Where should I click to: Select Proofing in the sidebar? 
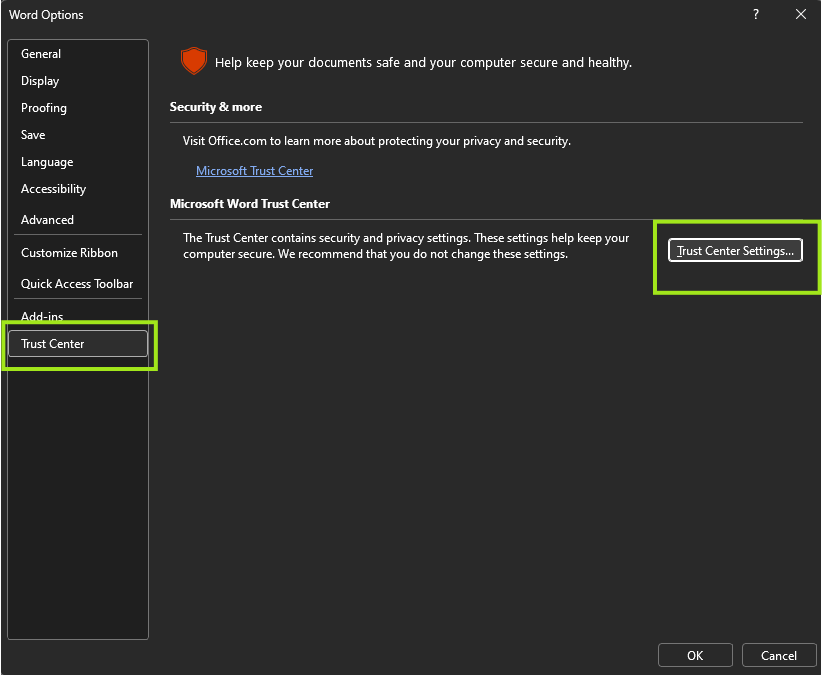44,108
